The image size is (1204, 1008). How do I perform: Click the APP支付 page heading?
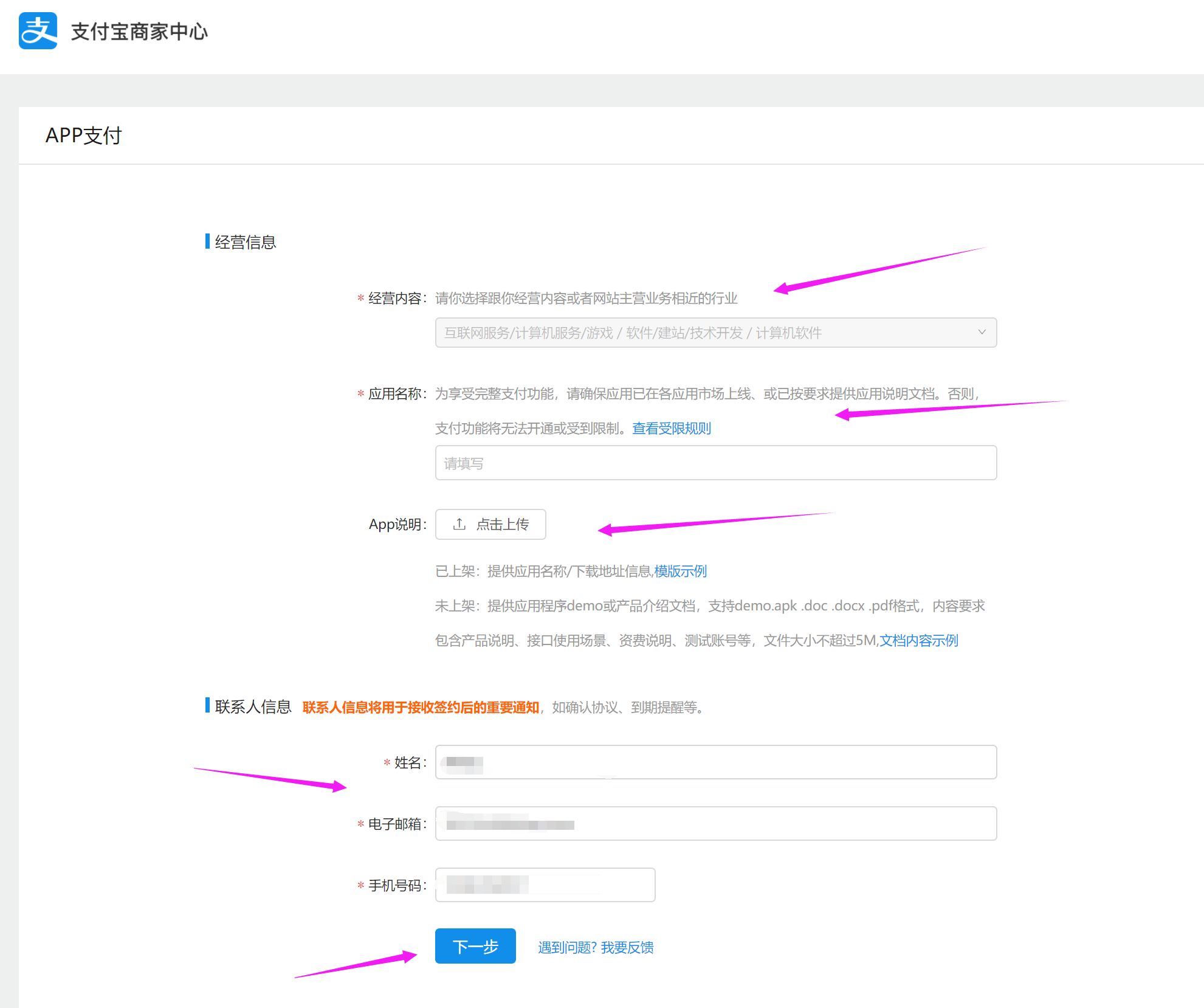pyautogui.click(x=84, y=136)
